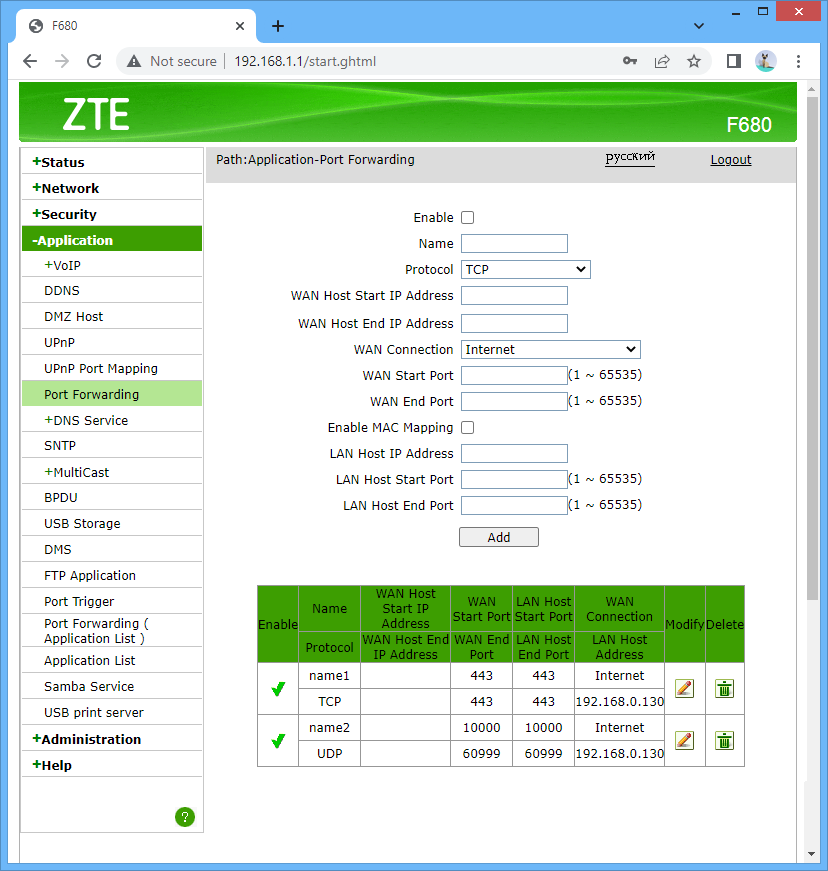
Task: Expand the Network menu
Action: click(x=66, y=188)
